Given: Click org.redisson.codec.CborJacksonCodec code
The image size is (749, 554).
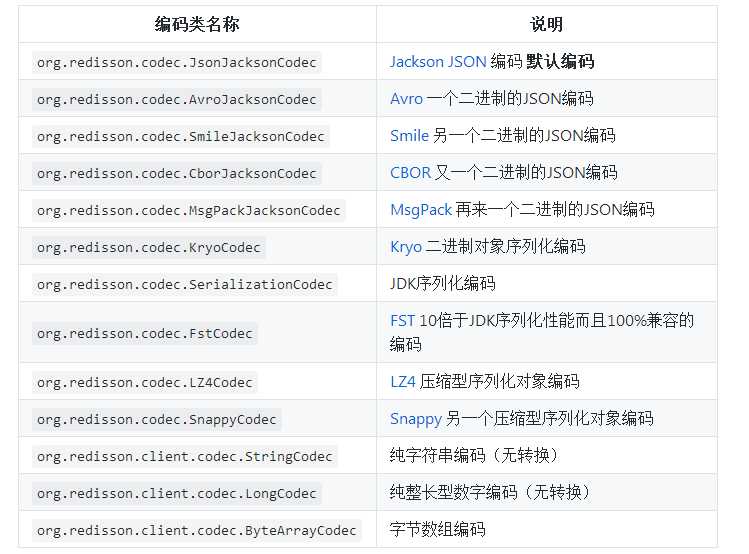Looking at the screenshot, I should tap(177, 173).
